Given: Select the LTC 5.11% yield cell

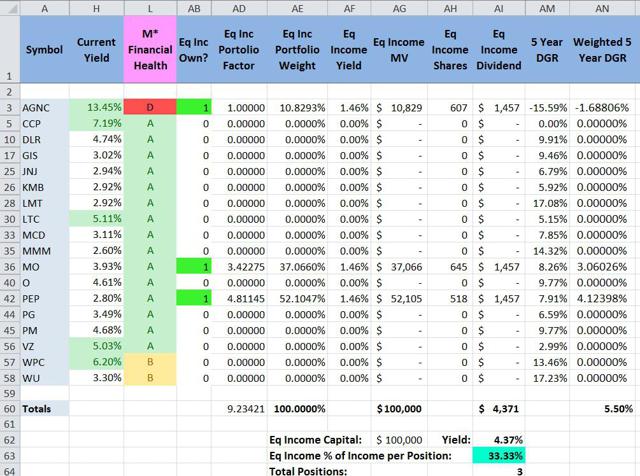Looking at the screenshot, I should tap(96, 219).
